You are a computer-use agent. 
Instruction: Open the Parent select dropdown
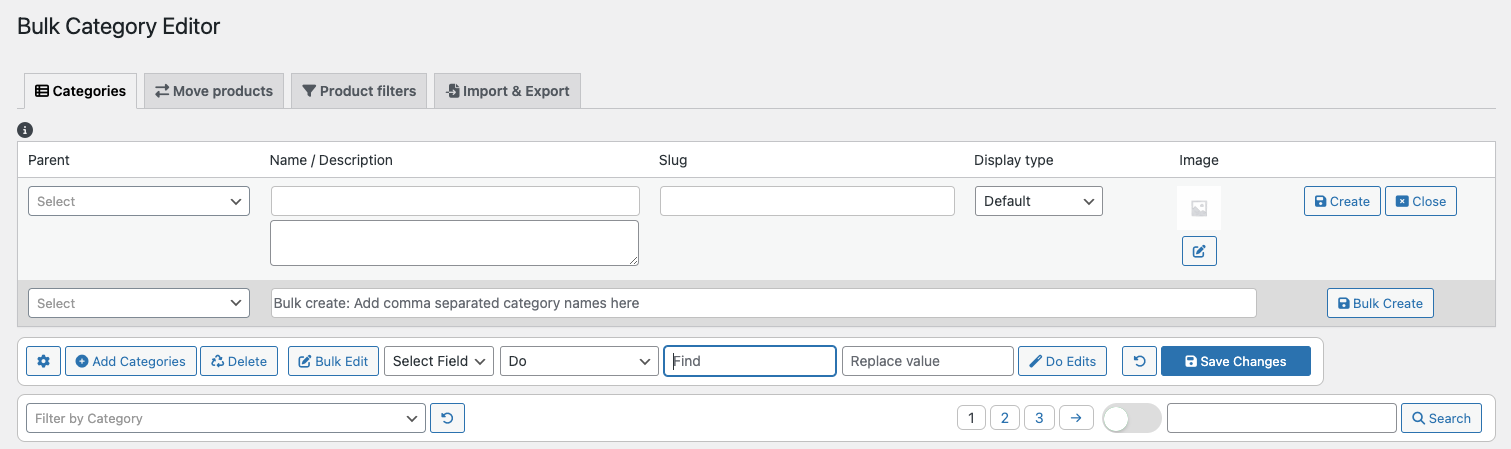coord(139,201)
